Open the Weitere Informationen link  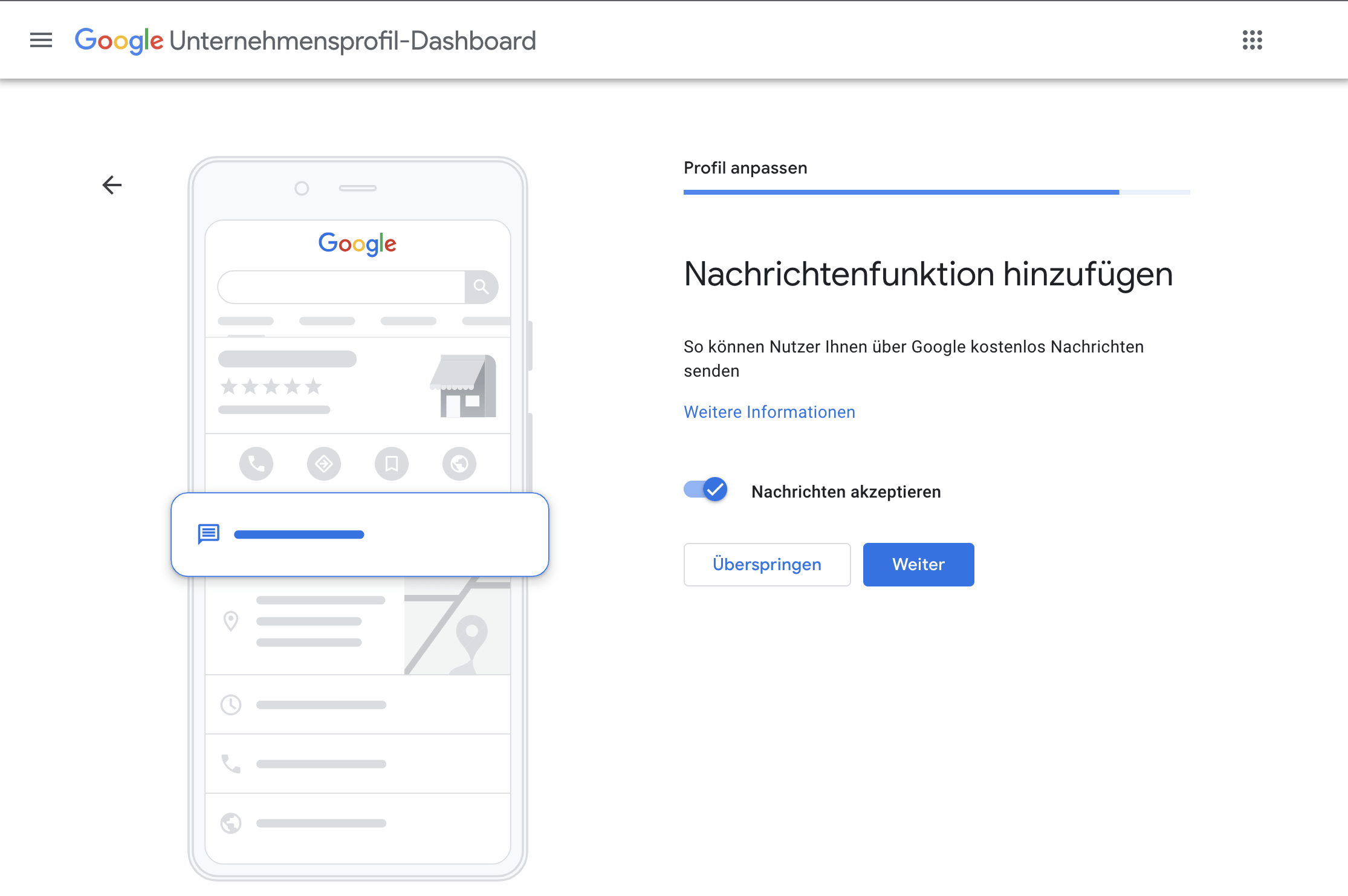(x=770, y=412)
